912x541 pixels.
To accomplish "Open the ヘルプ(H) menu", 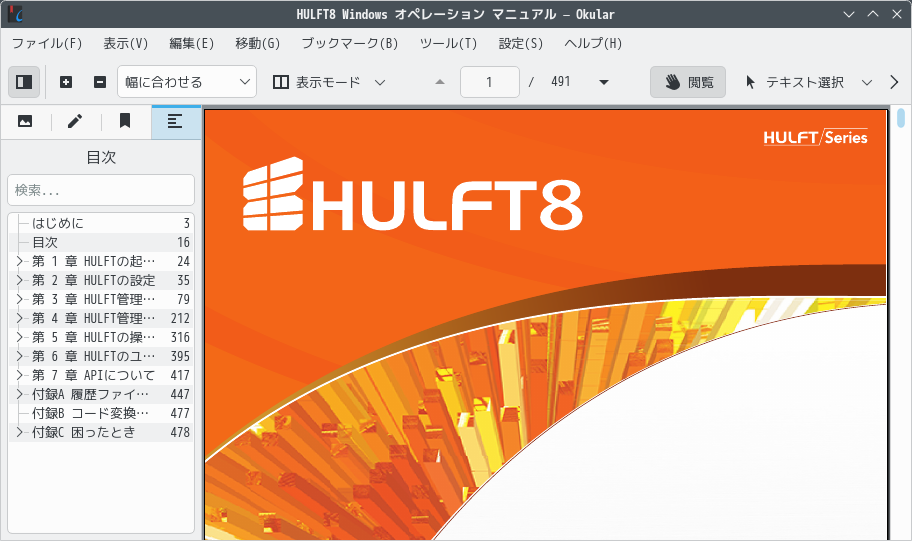I will coord(593,44).
